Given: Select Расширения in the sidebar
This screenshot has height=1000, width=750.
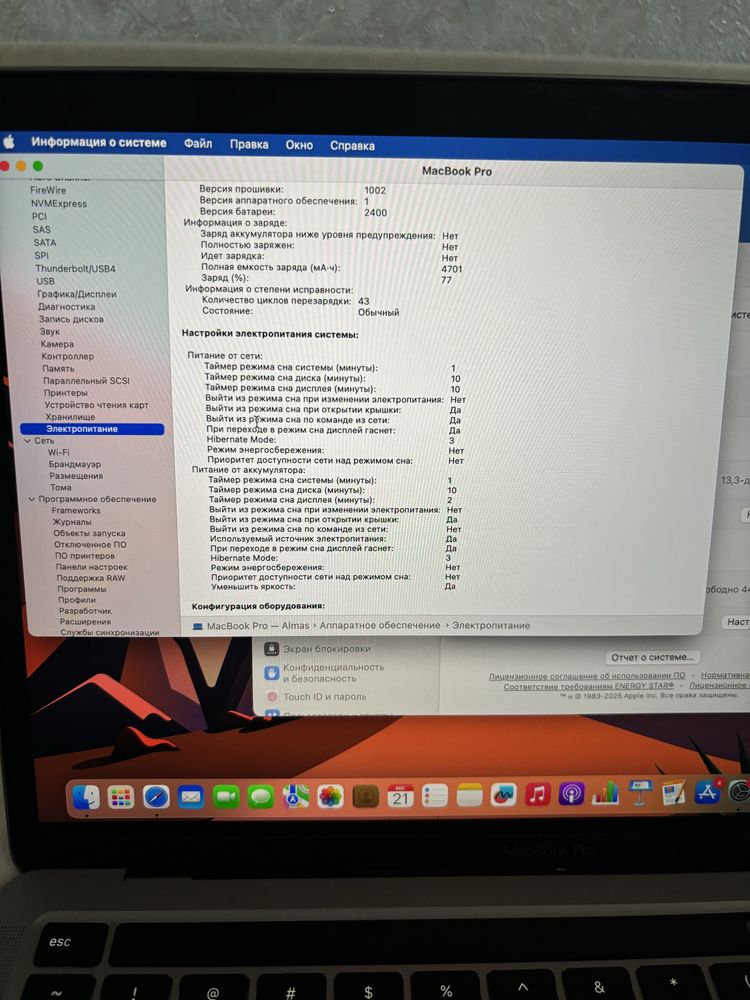Looking at the screenshot, I should click(85, 622).
